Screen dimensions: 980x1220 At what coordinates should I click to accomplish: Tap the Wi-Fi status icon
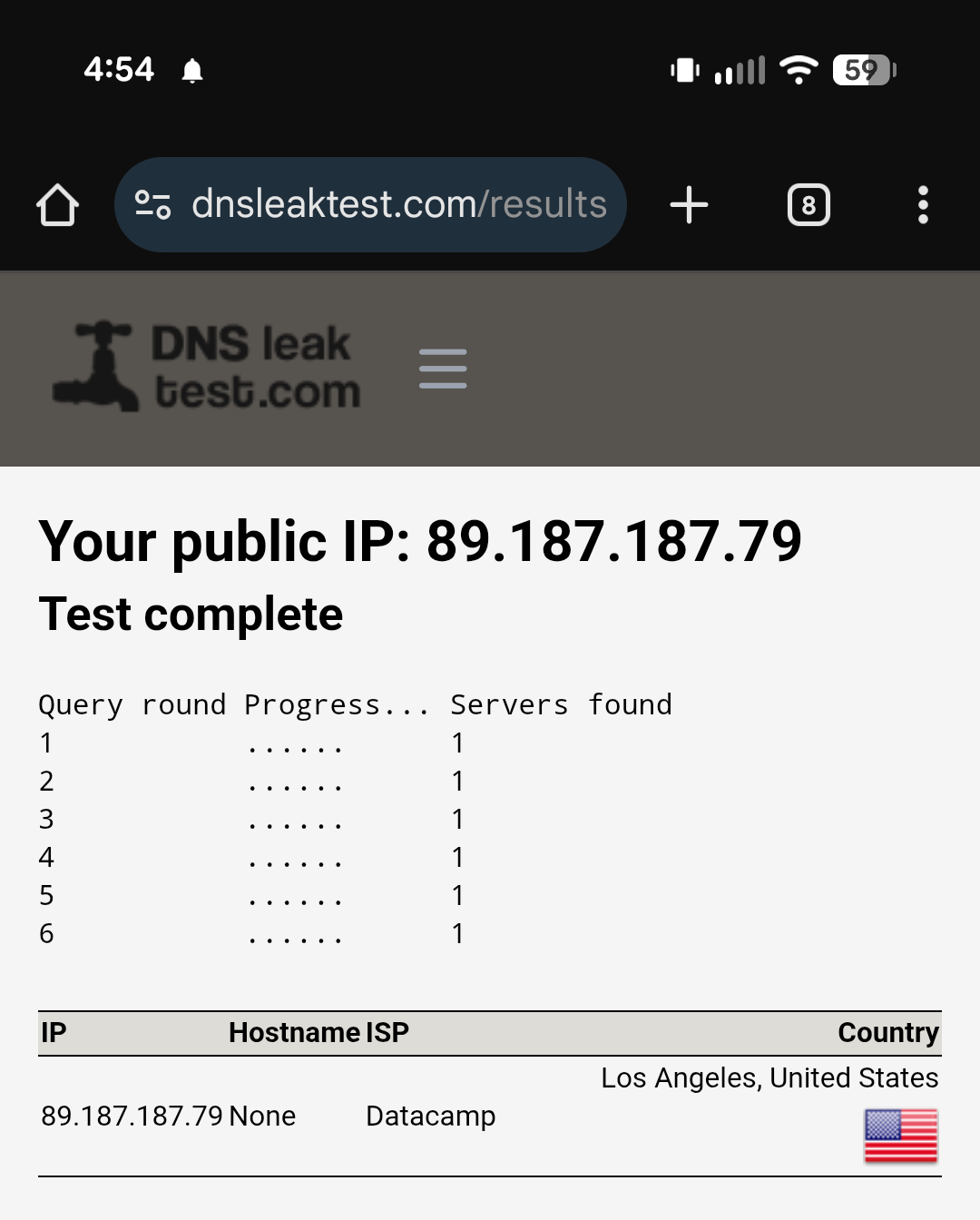pos(799,70)
